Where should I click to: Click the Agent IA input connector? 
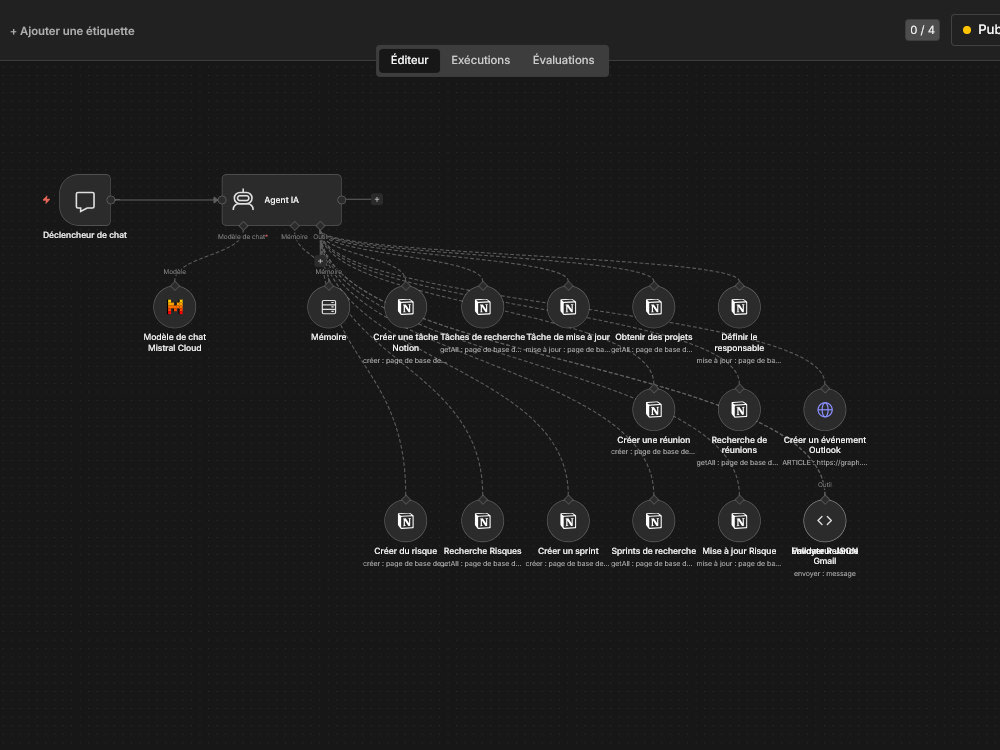coord(221,200)
